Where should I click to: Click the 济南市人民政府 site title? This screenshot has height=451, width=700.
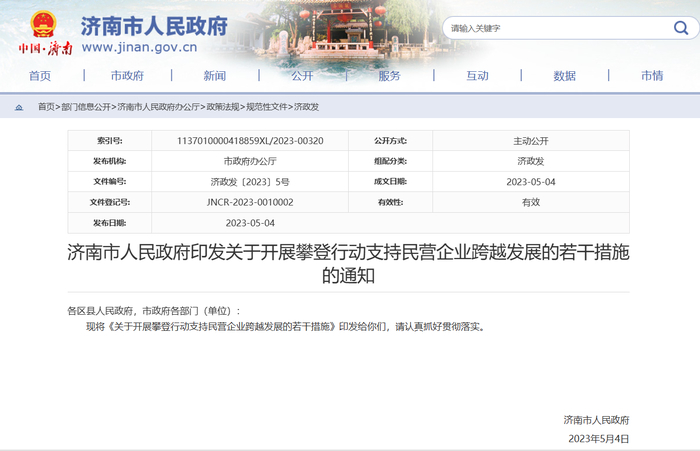pos(154,26)
